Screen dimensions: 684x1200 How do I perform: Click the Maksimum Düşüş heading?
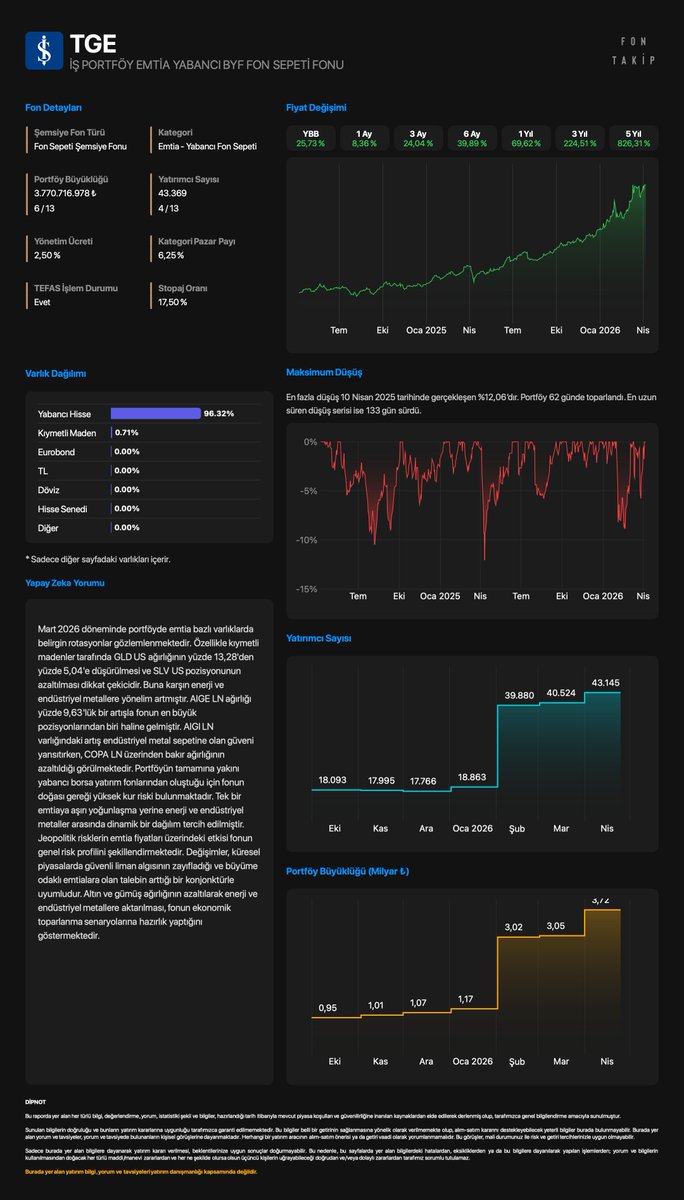point(324,372)
